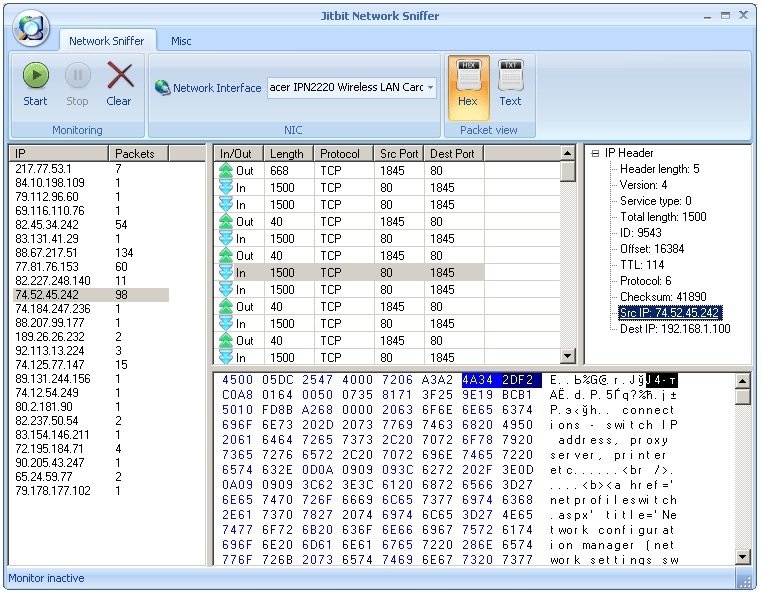Sort by the Protocol column header

point(344,154)
